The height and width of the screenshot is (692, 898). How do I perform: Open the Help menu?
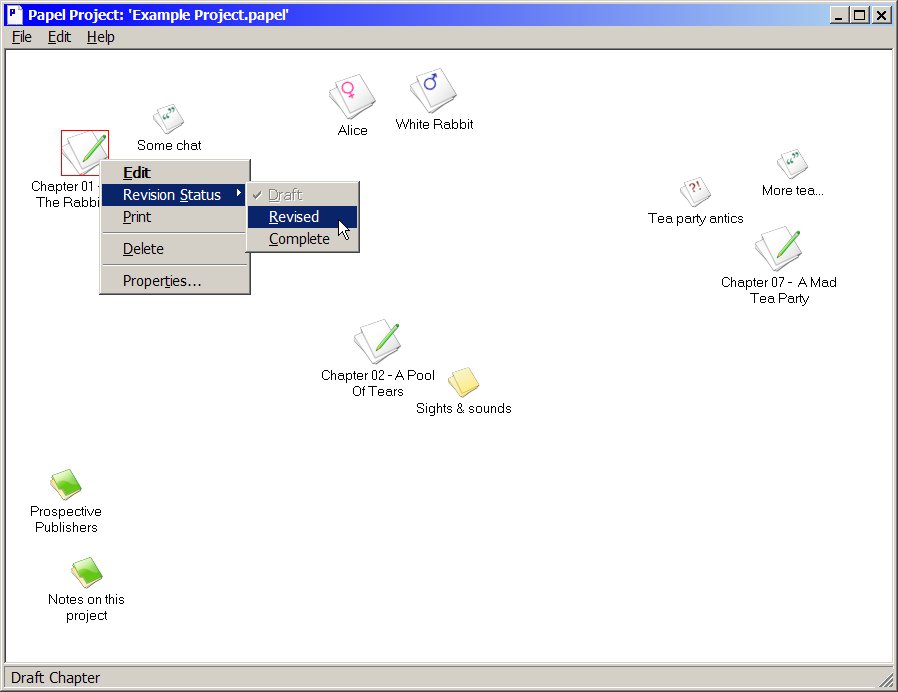tap(101, 37)
